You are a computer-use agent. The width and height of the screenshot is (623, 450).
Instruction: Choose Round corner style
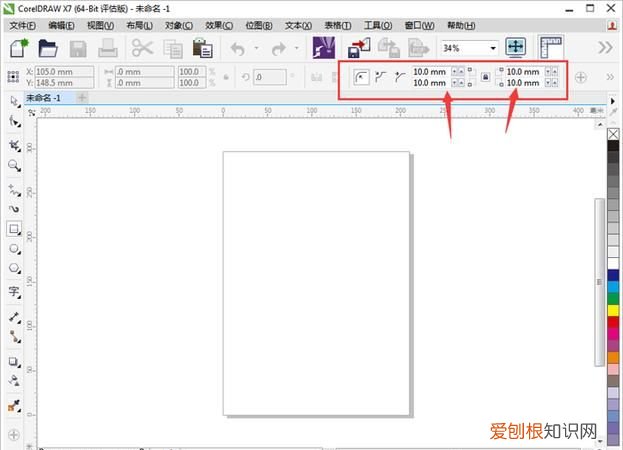tap(361, 77)
